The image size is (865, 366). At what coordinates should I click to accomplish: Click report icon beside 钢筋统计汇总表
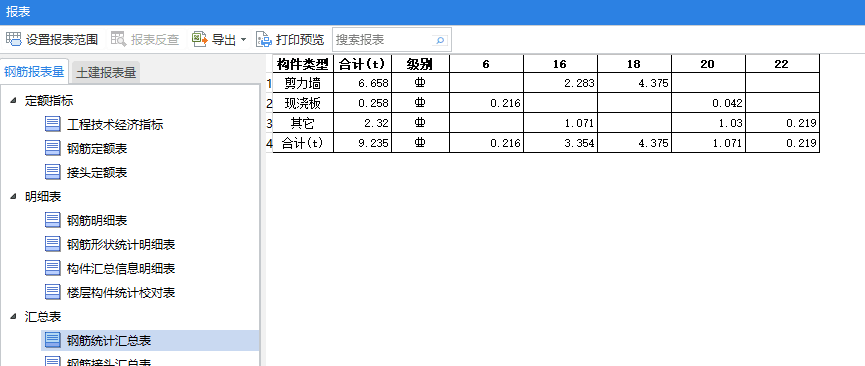(53, 341)
